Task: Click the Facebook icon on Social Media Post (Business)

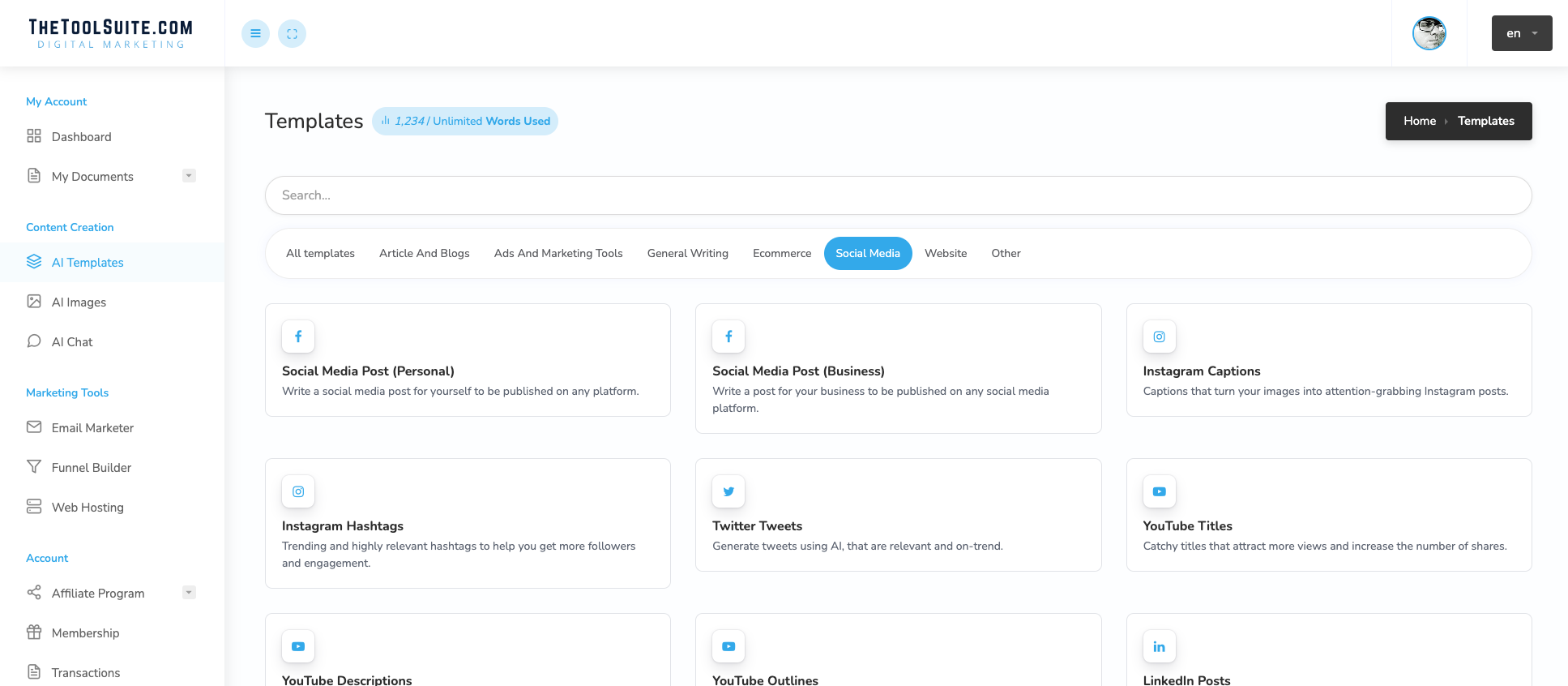Action: (728, 337)
